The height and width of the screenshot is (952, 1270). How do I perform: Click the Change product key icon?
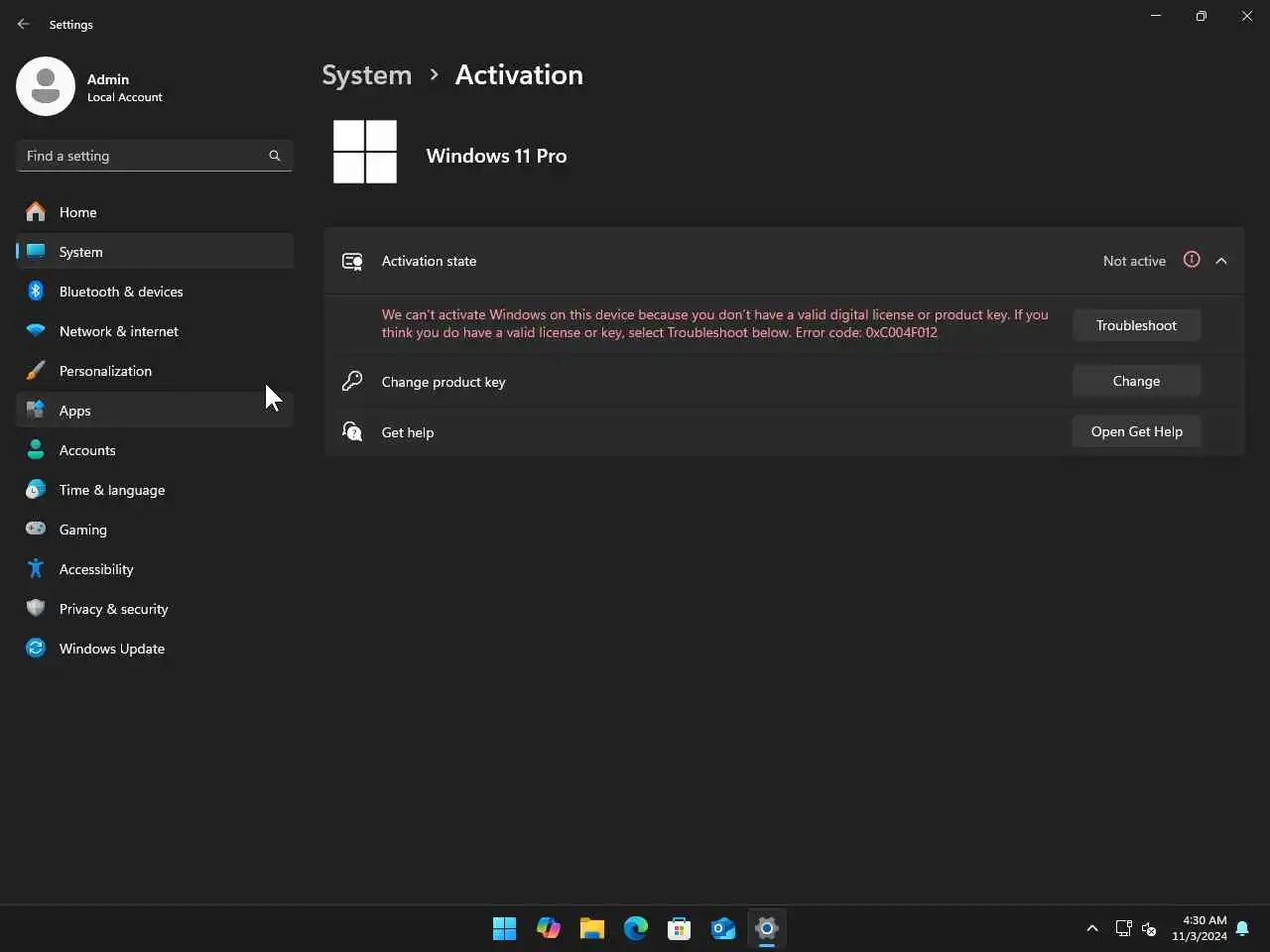click(x=352, y=381)
